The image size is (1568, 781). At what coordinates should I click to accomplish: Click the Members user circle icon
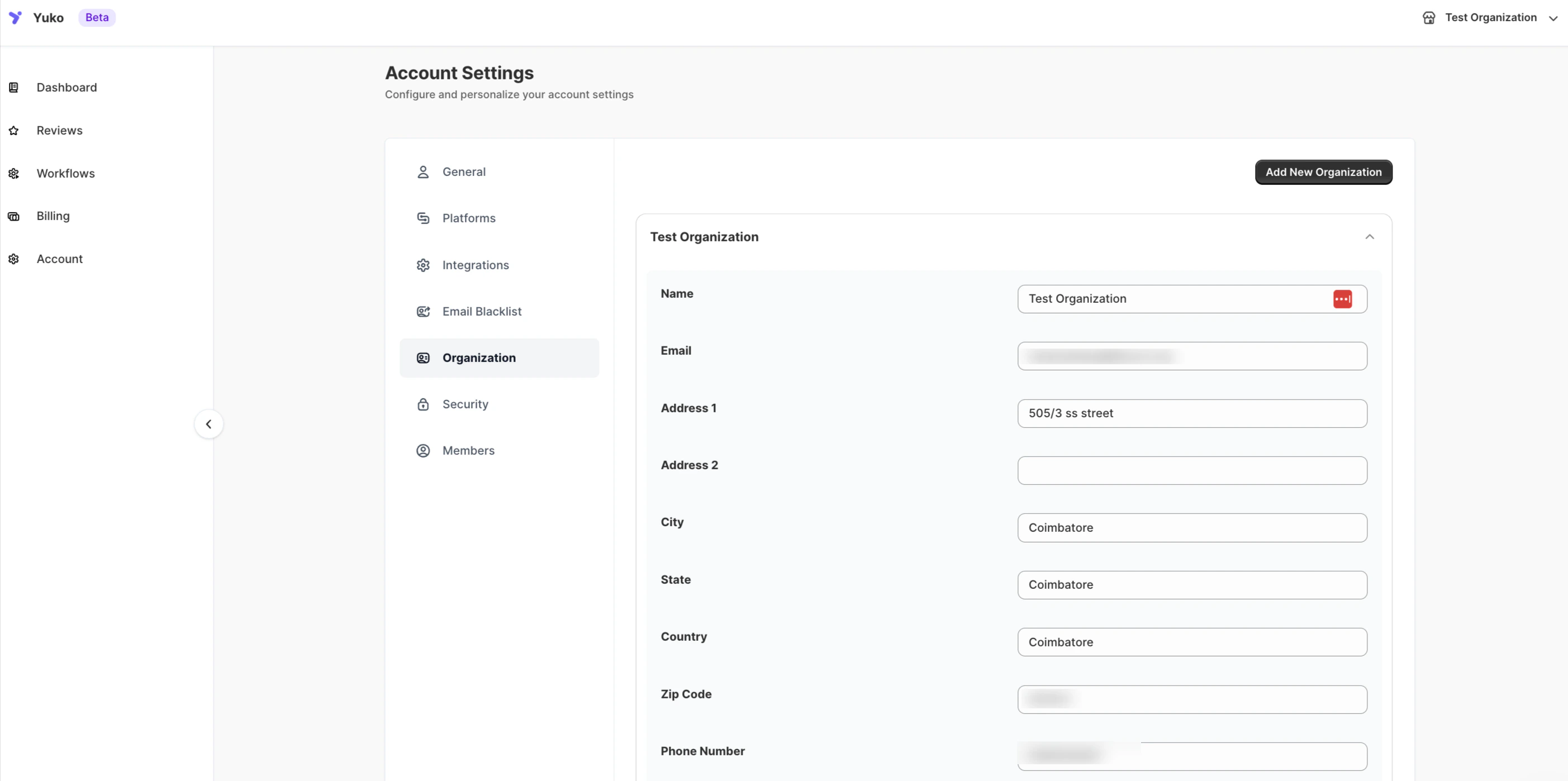423,450
